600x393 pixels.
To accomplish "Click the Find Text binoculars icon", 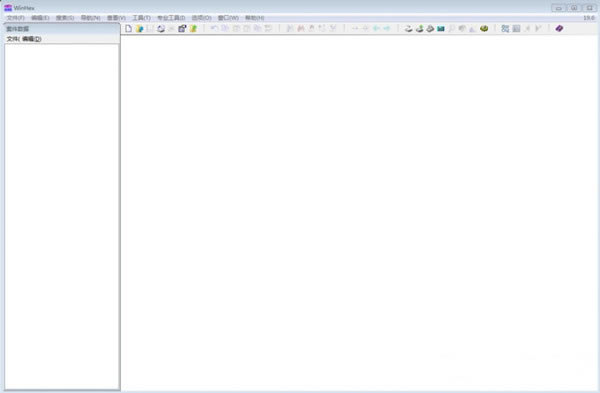I will [290, 29].
